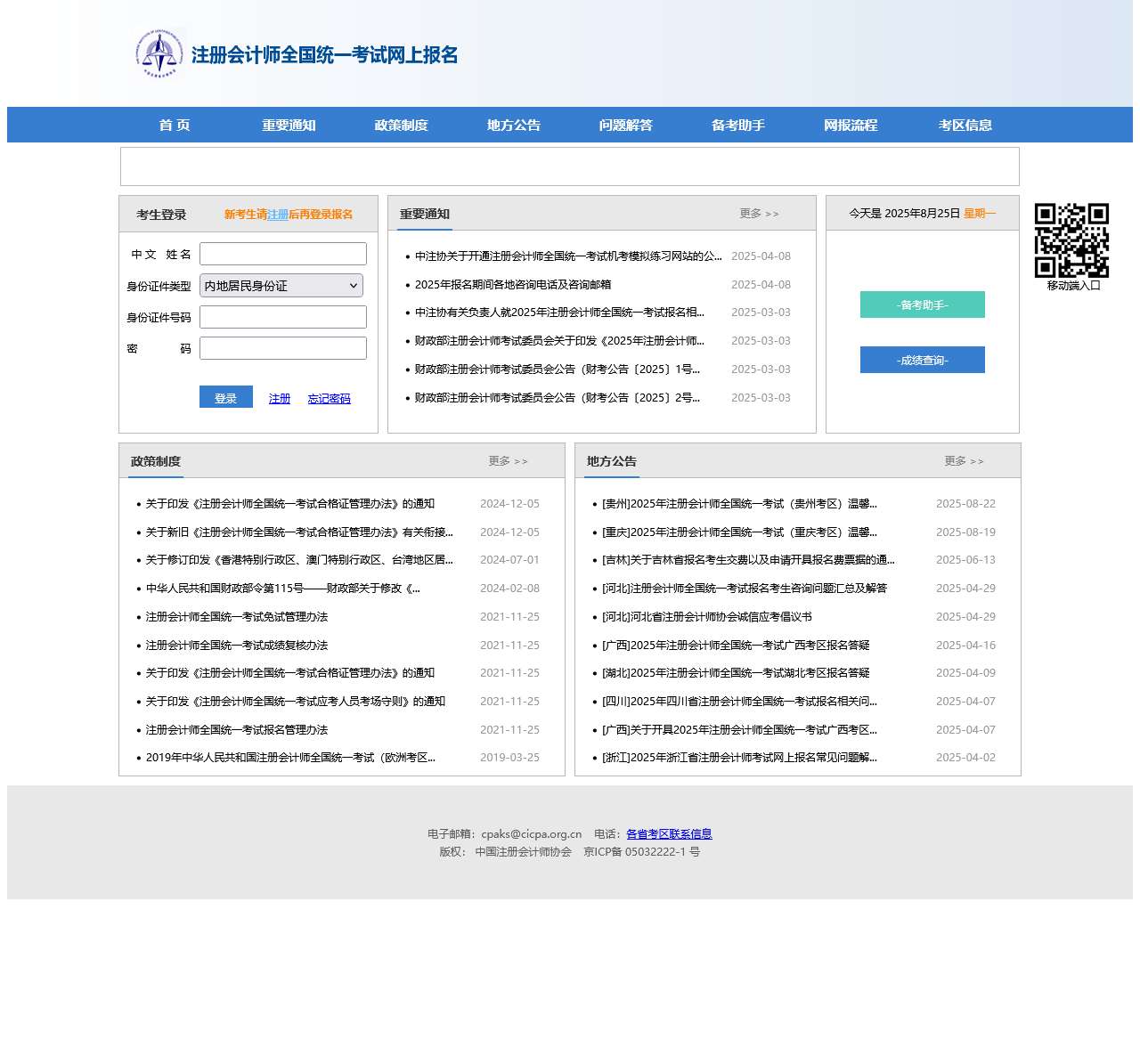This screenshot has height=1064, width=1140.
Task: Select 网报流程 from the navigation bar
Action: [x=851, y=125]
